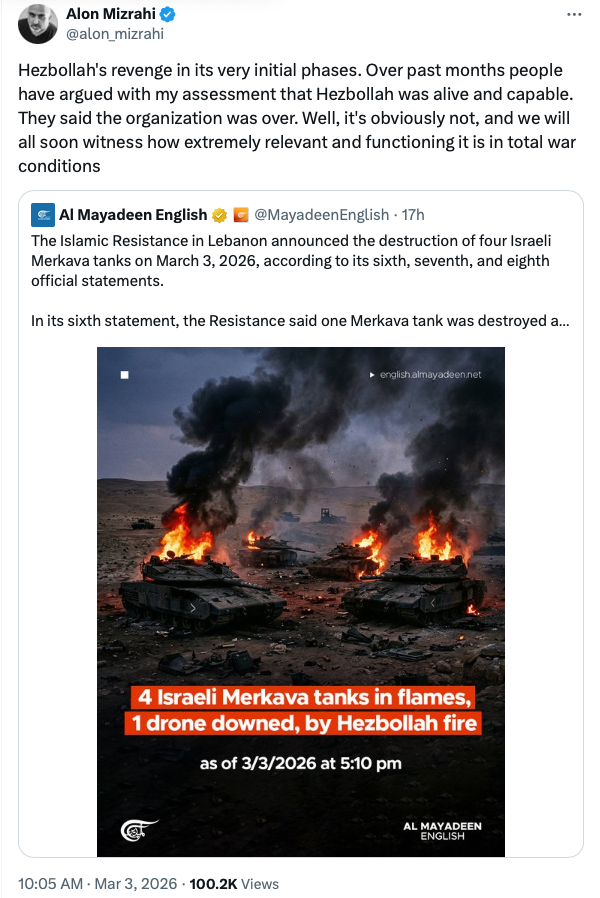Click the 17h timestamp of quoted post
Image resolution: width=600 pixels, height=898 pixels.
[x=412, y=215]
